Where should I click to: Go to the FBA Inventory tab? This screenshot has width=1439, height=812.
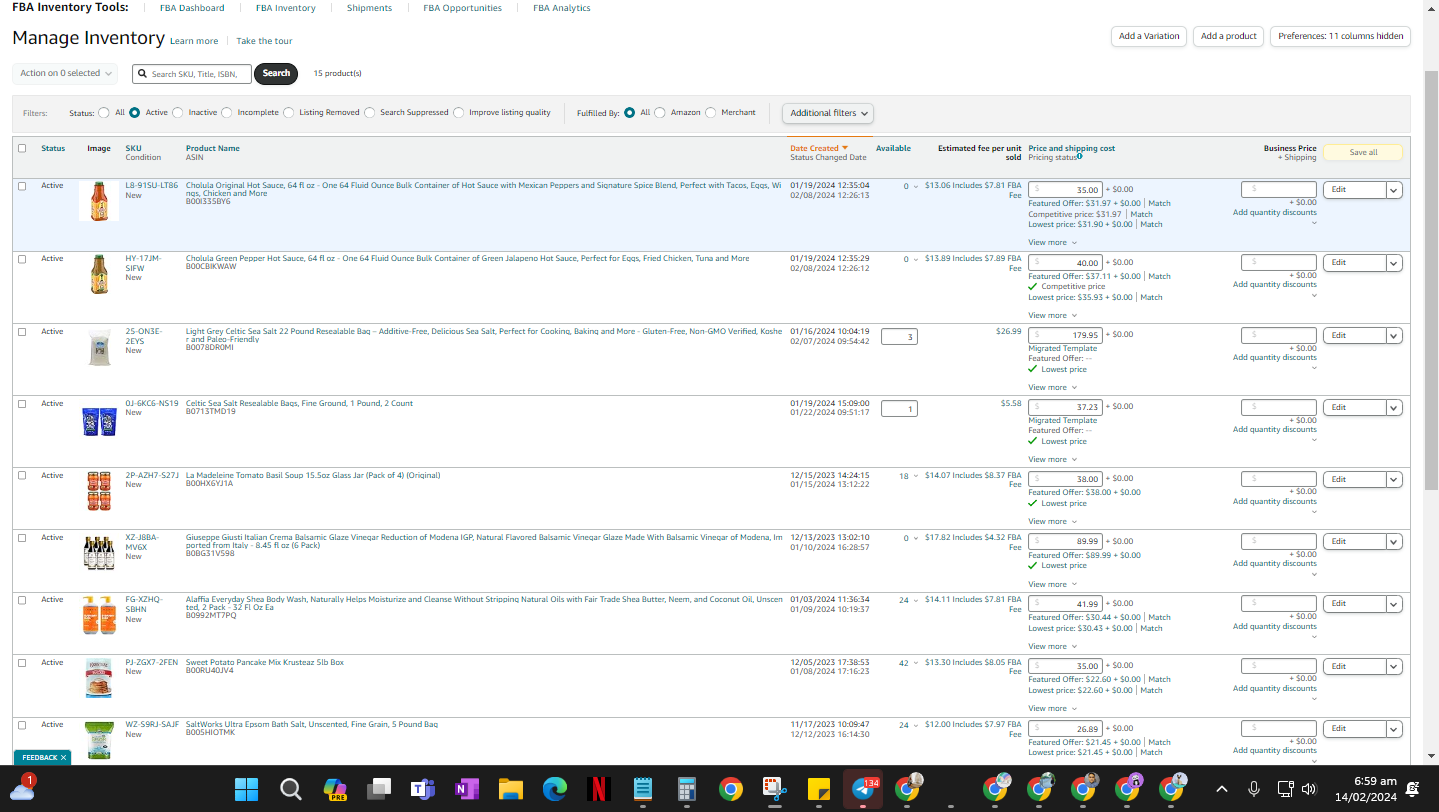(286, 8)
